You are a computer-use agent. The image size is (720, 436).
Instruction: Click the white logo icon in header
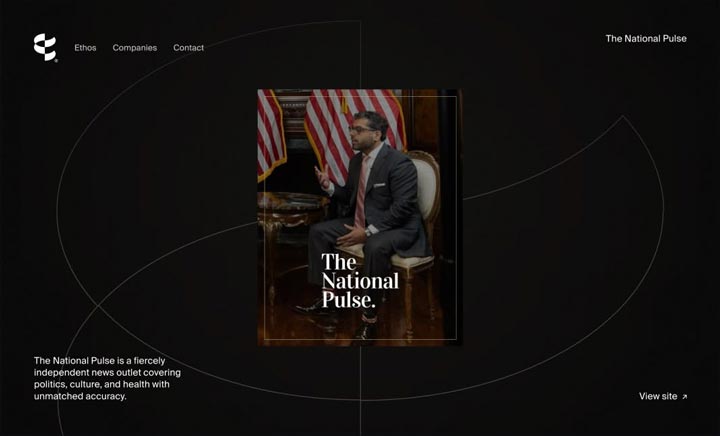[45, 47]
